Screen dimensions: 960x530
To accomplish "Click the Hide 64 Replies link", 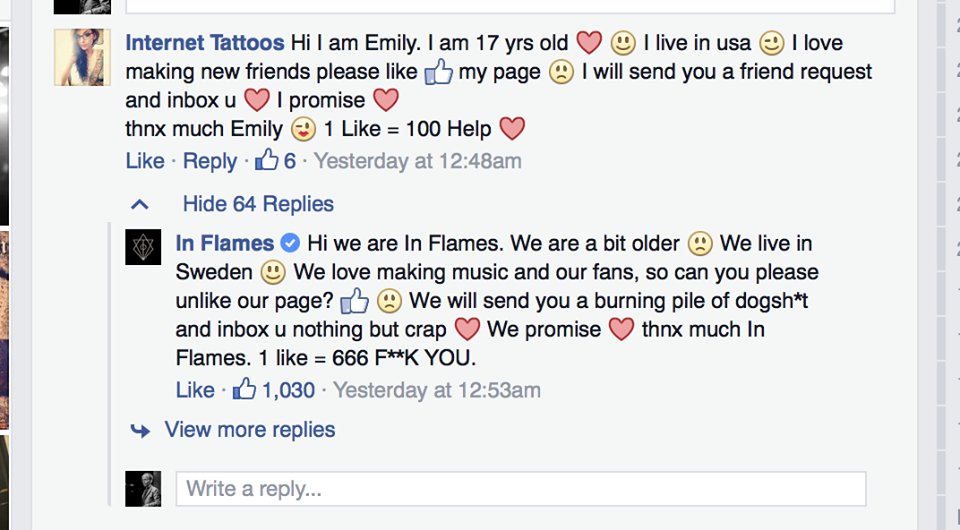I will point(258,204).
